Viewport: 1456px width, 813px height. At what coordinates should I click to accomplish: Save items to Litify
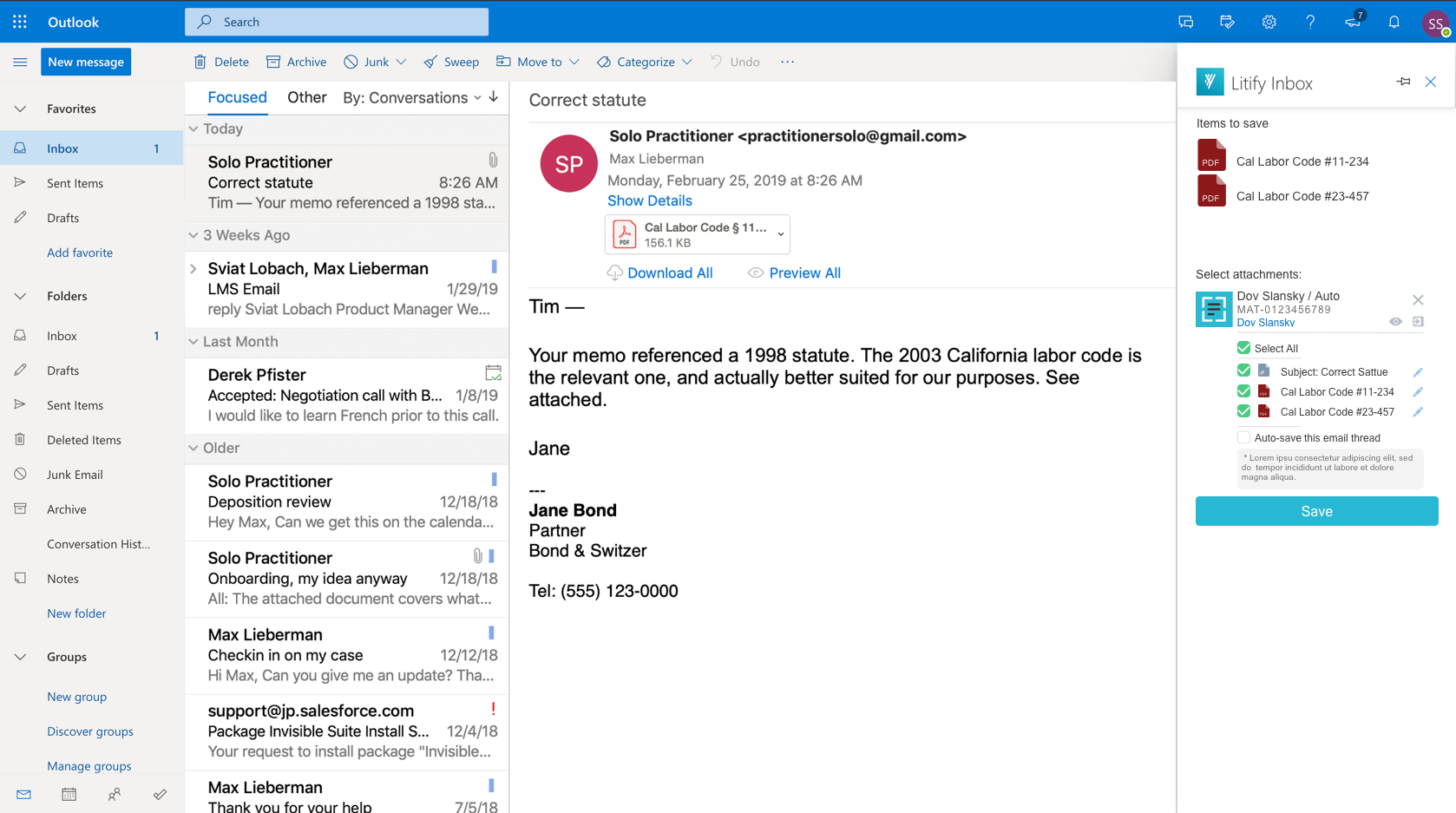(1316, 511)
